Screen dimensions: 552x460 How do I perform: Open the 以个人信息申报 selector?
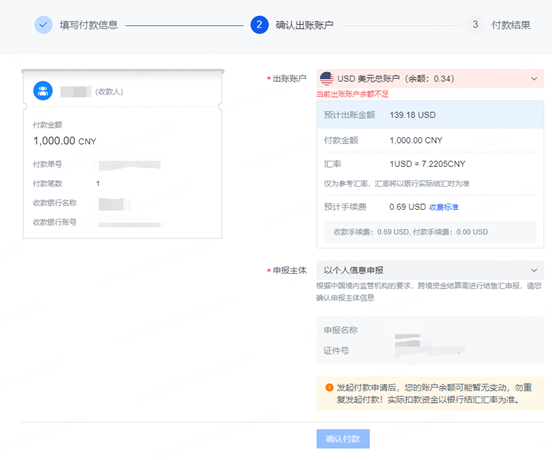pyautogui.click(x=430, y=270)
